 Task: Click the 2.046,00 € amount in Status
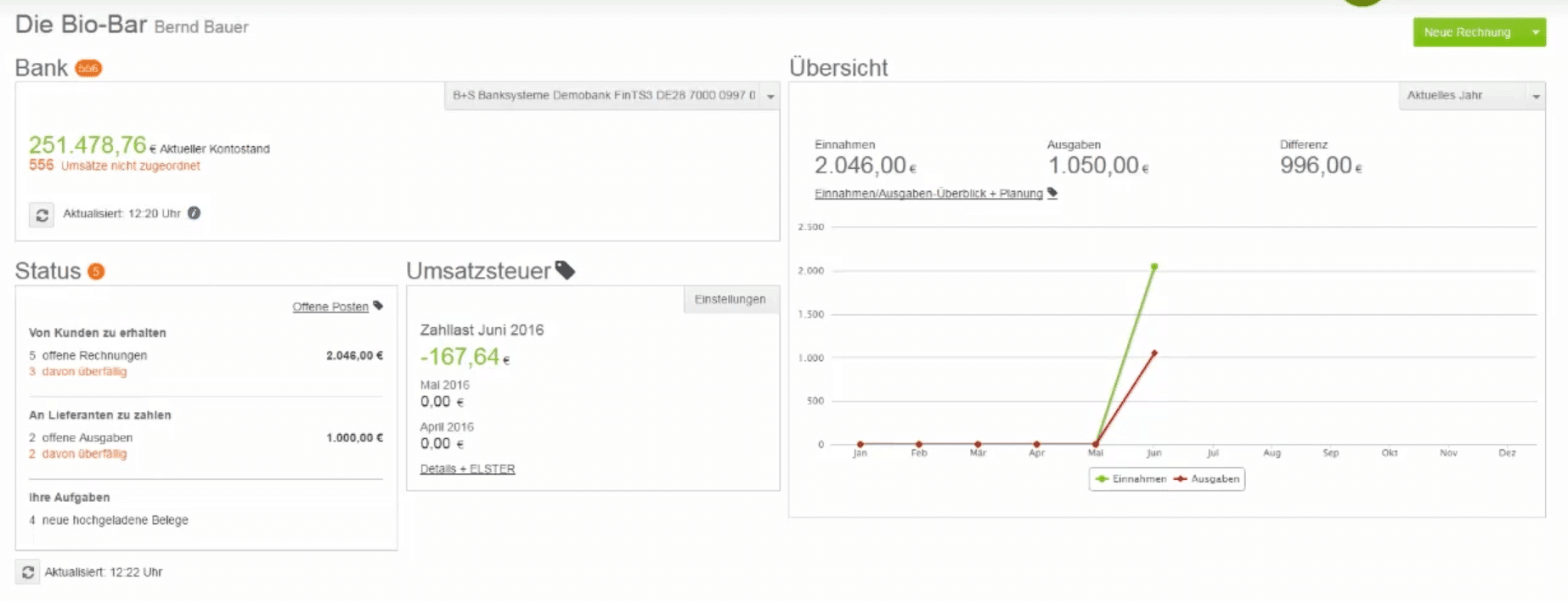pyautogui.click(x=355, y=356)
